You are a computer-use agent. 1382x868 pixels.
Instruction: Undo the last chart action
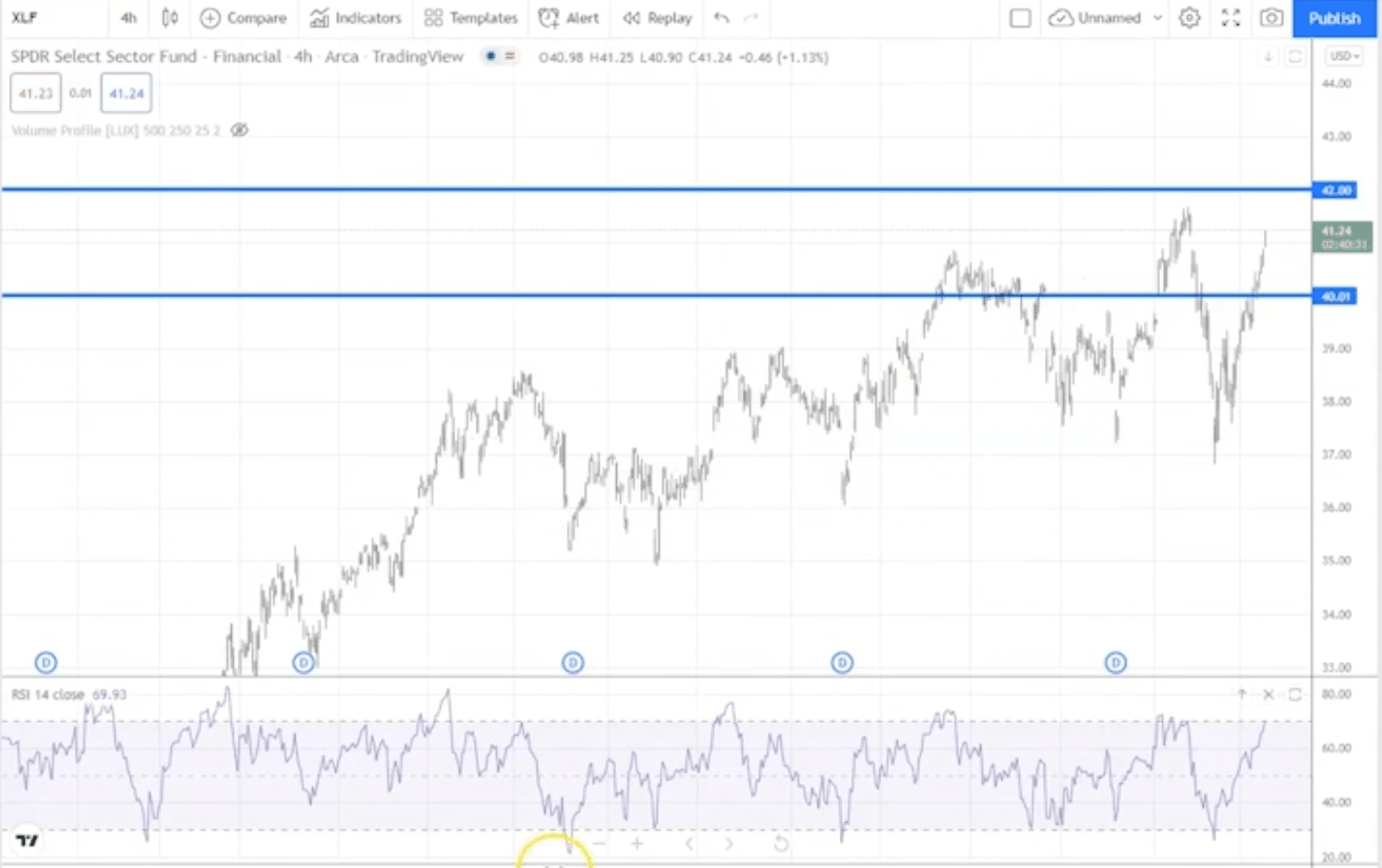tap(721, 18)
